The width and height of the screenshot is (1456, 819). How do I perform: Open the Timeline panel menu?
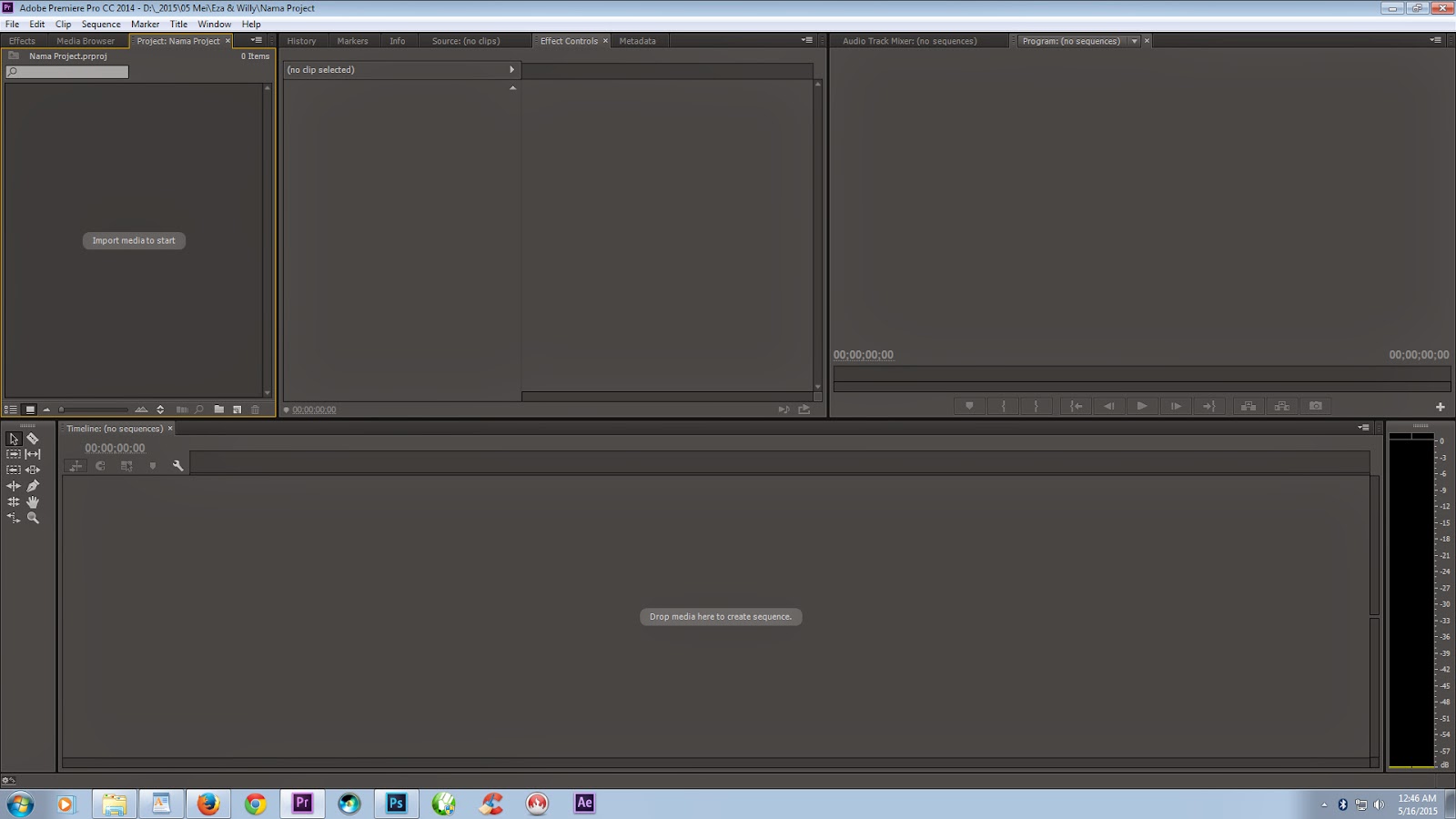pos(1362,428)
